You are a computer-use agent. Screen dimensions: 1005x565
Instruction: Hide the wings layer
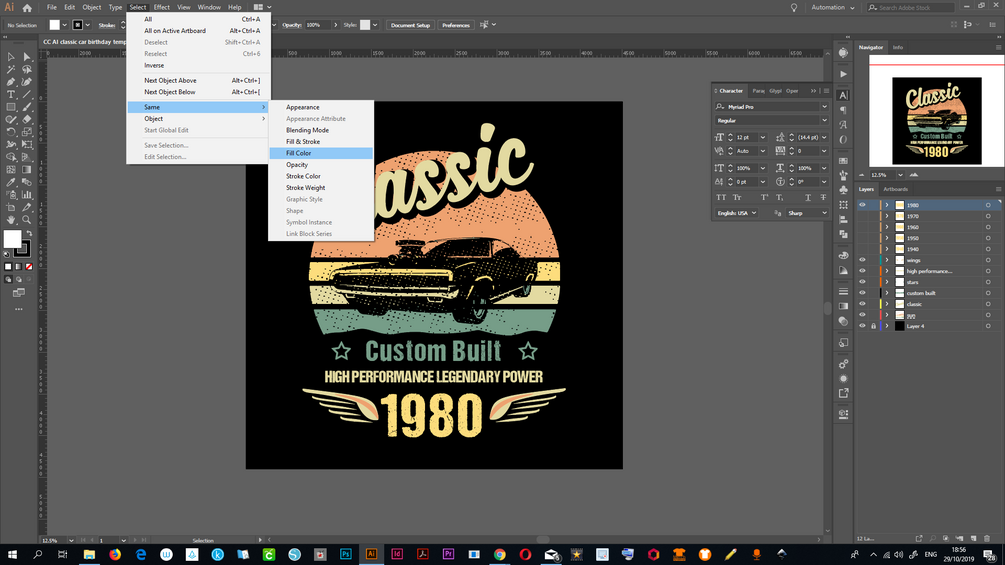862,260
